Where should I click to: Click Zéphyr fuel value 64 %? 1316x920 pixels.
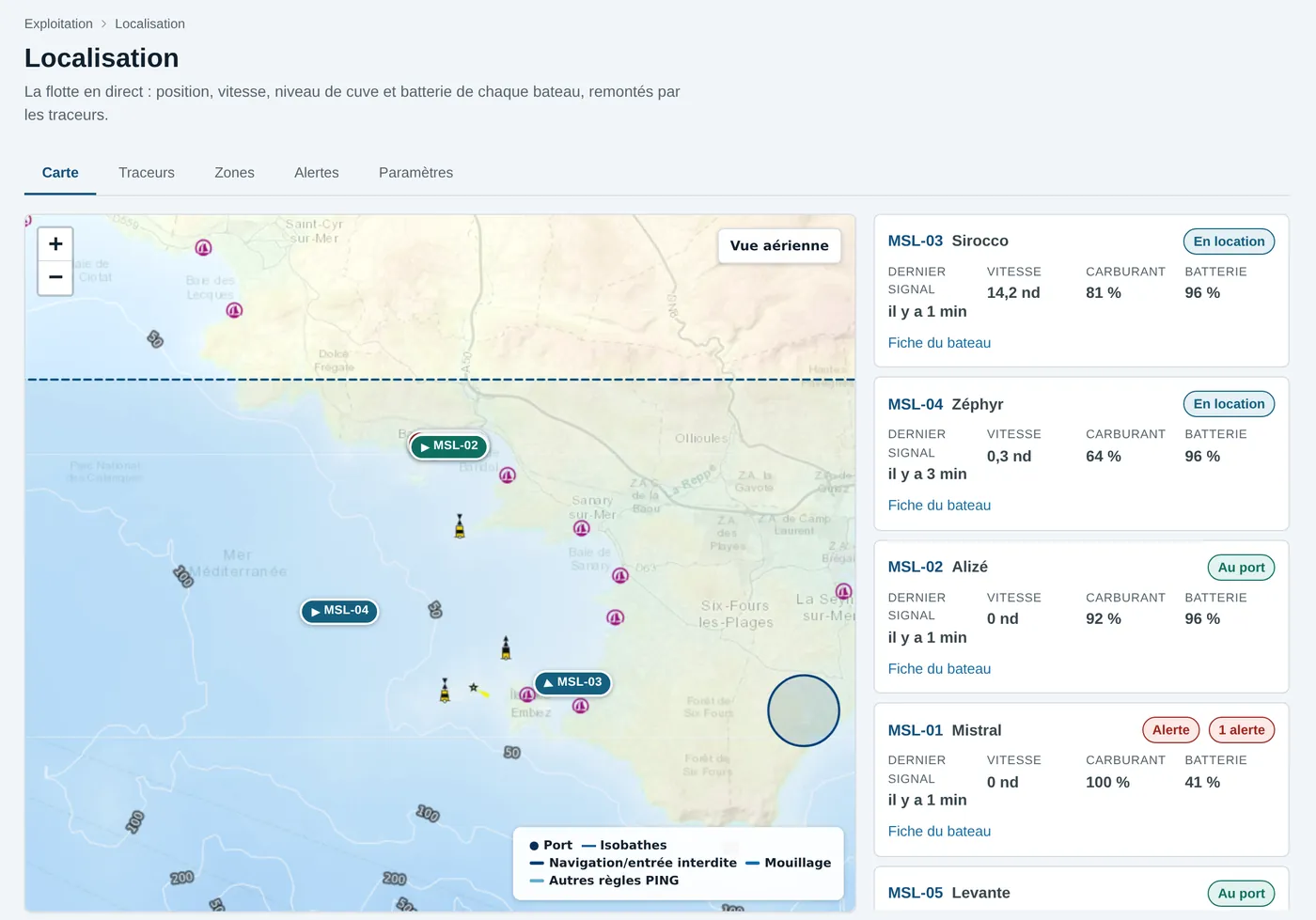coord(1104,457)
